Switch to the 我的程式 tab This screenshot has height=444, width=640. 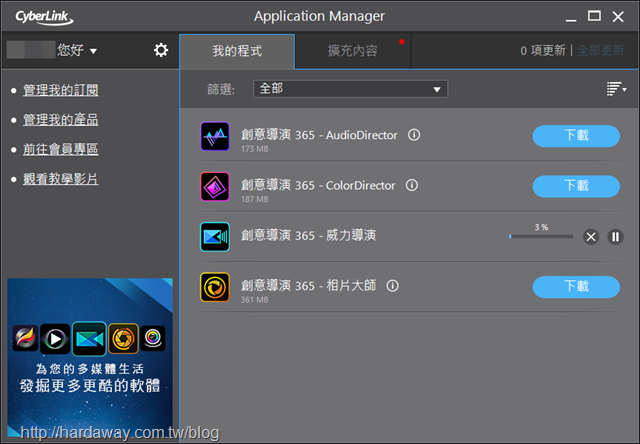[237, 51]
